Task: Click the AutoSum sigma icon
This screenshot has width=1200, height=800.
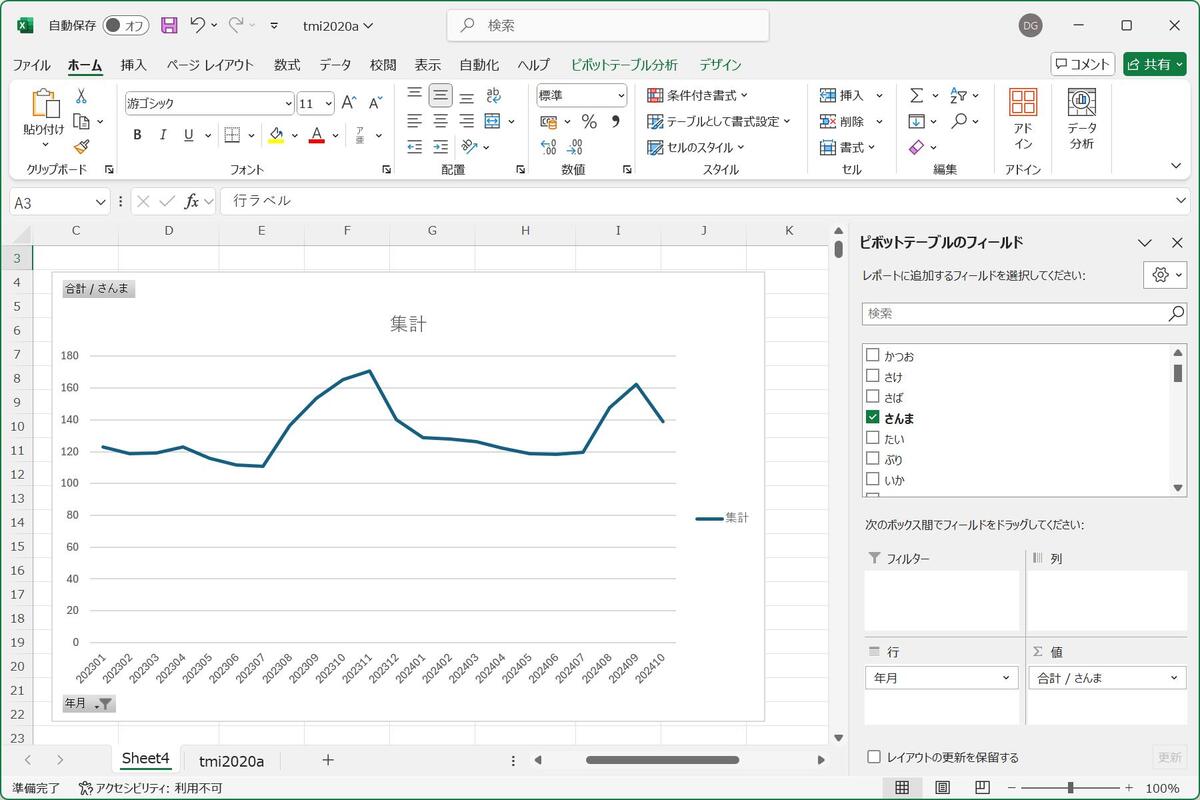Action: [916, 96]
